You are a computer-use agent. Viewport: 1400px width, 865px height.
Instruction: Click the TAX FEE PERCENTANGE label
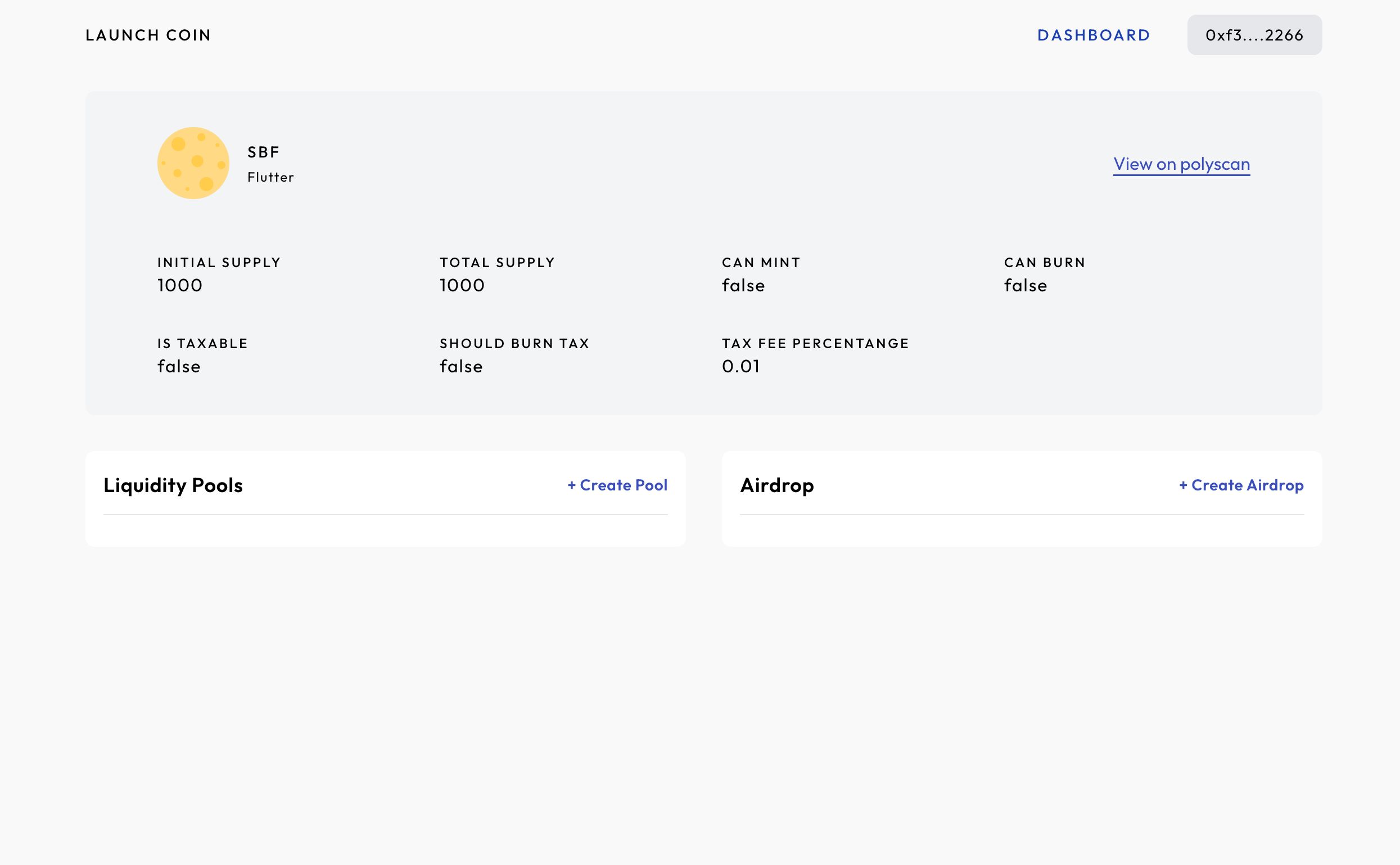tap(815, 344)
